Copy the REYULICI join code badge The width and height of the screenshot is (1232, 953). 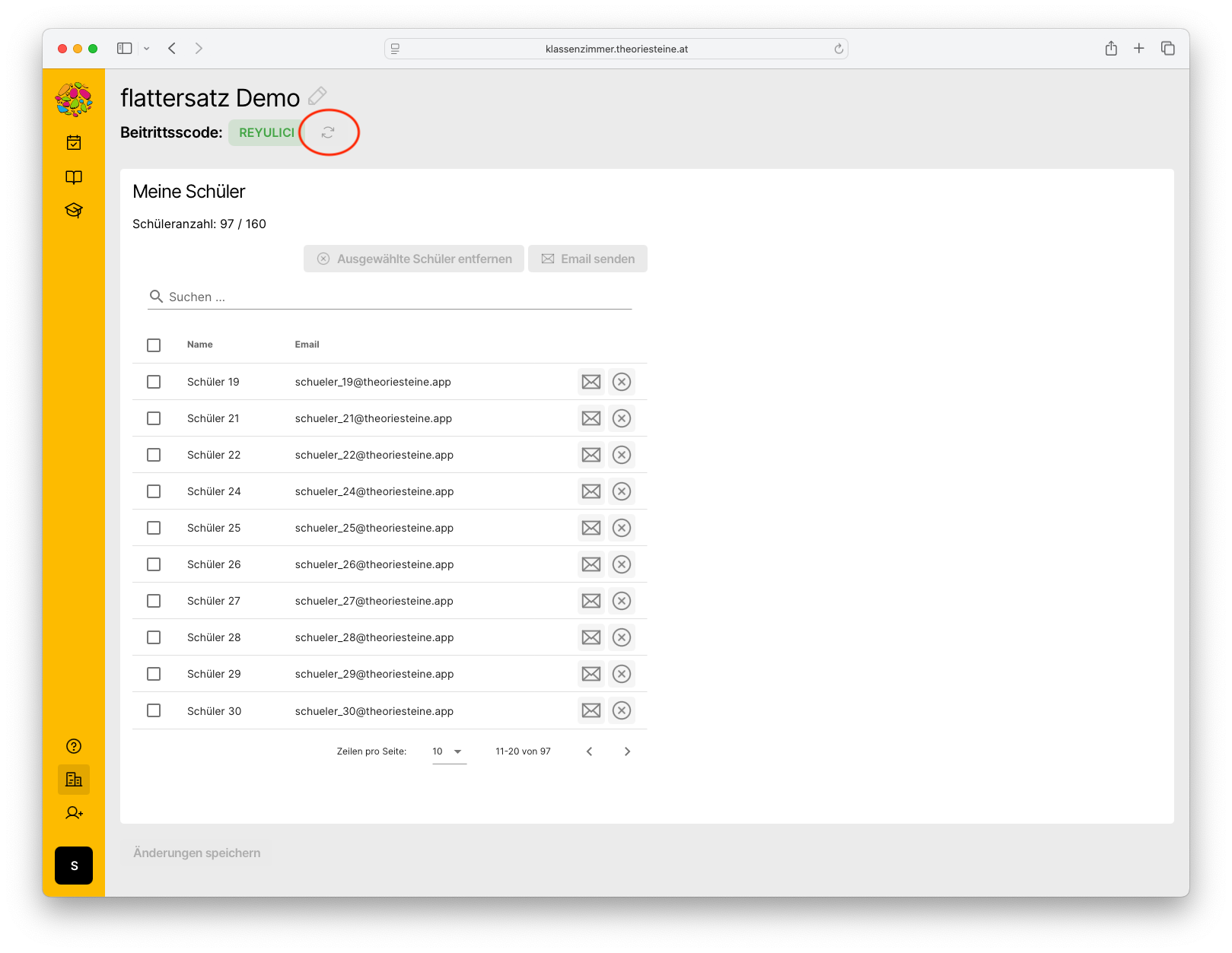pyautogui.click(x=266, y=132)
